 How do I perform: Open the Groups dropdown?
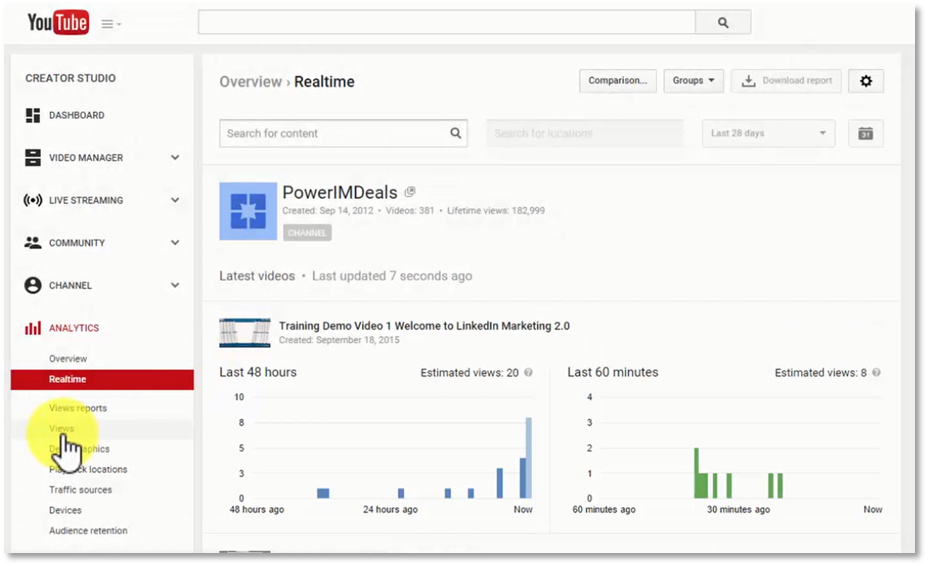point(694,81)
